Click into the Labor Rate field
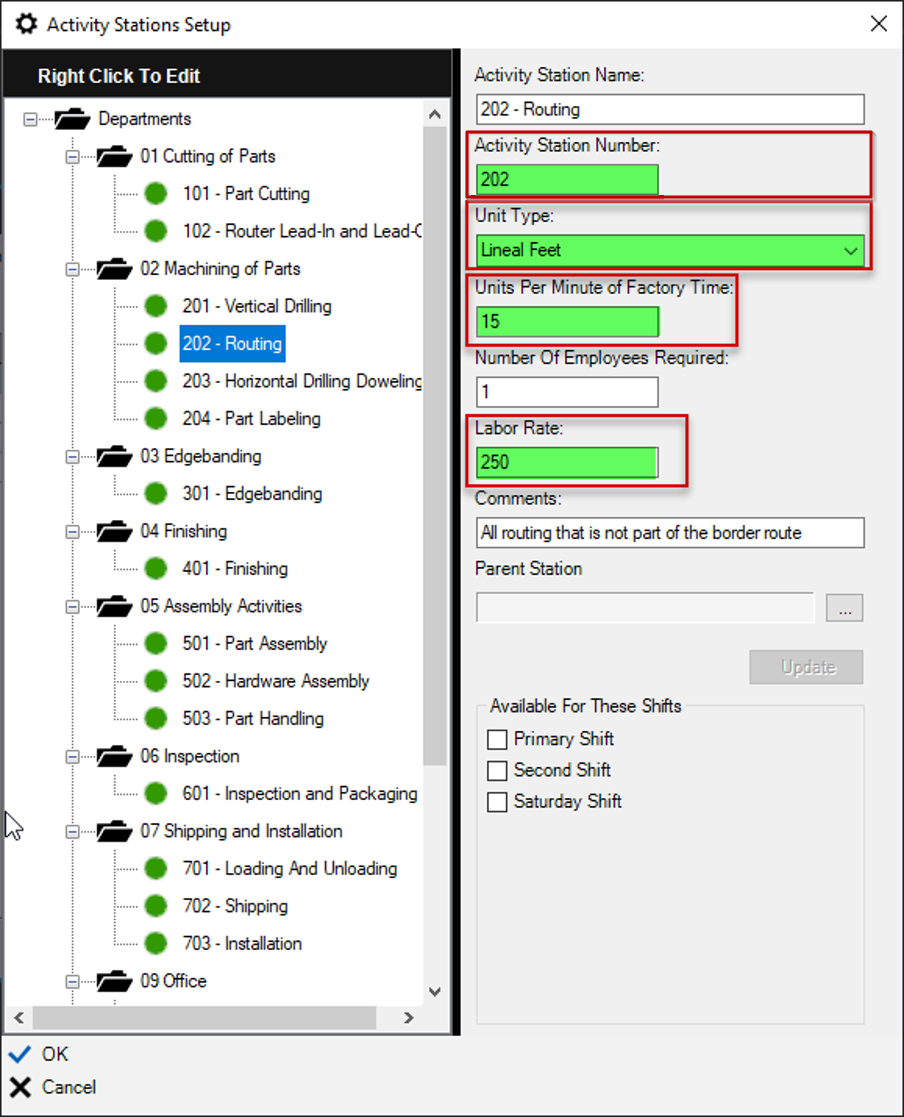Screen dimensions: 904x1117 click(567, 462)
